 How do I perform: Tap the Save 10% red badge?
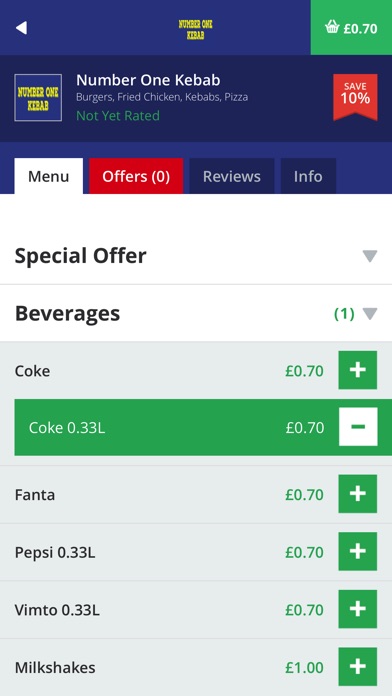point(355,97)
